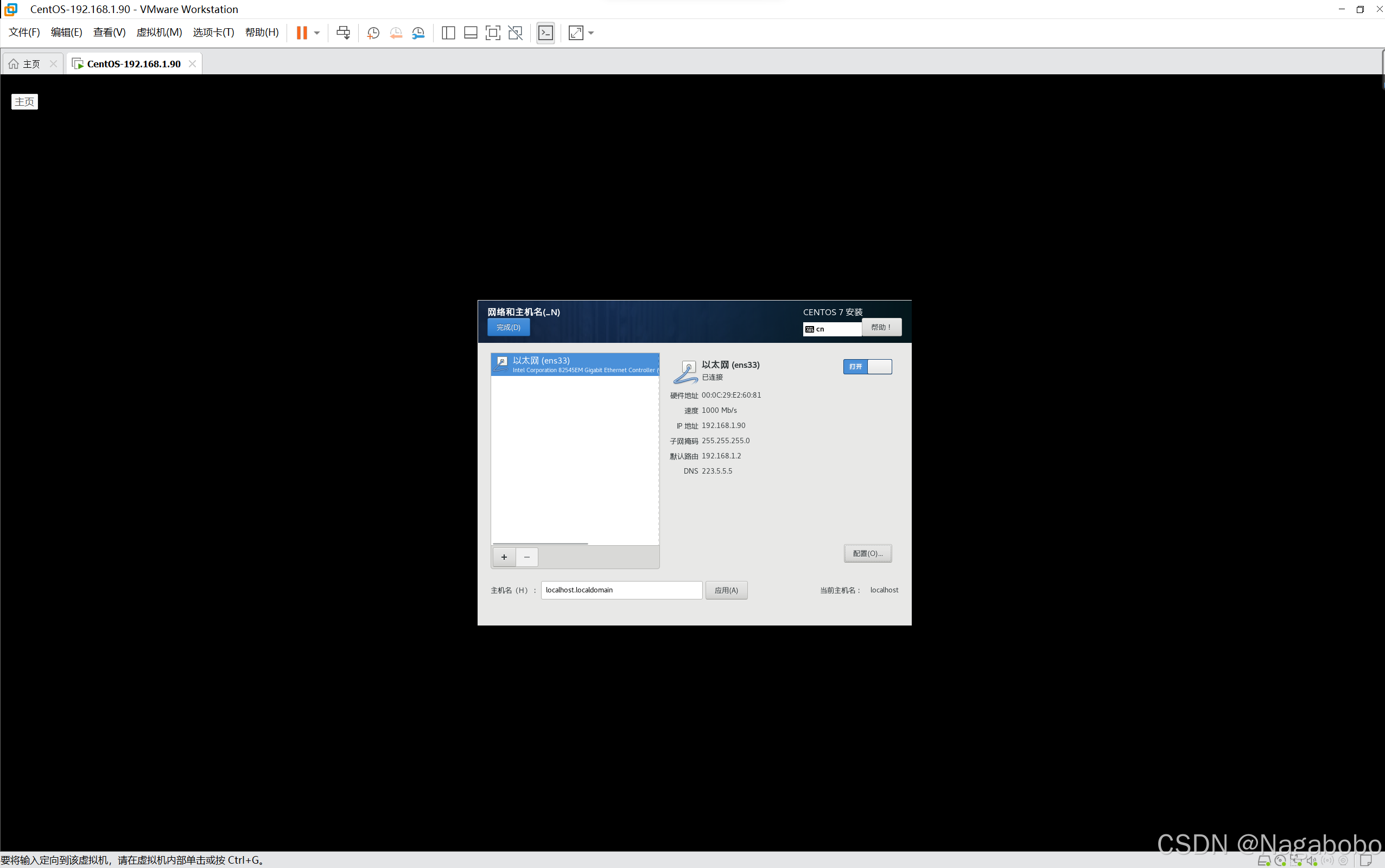1385x868 pixels.
Task: Click the orange pause VM icon
Action: point(301,33)
